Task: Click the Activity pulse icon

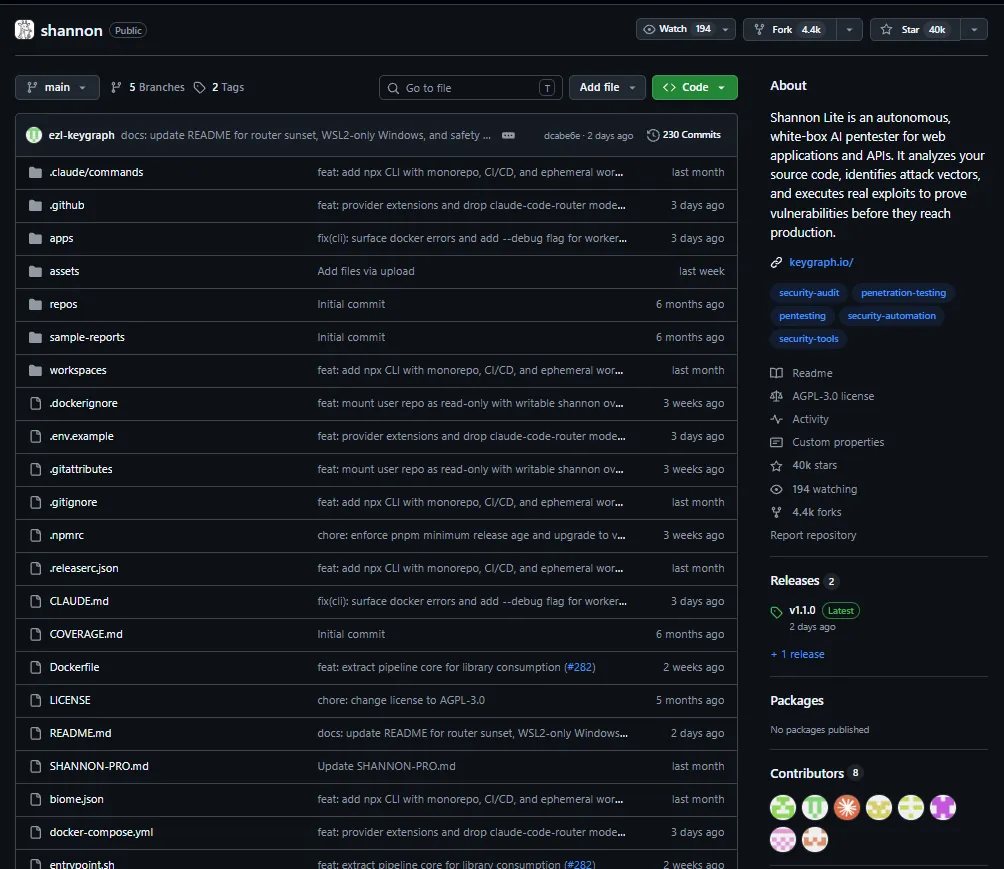Action: 777,419
